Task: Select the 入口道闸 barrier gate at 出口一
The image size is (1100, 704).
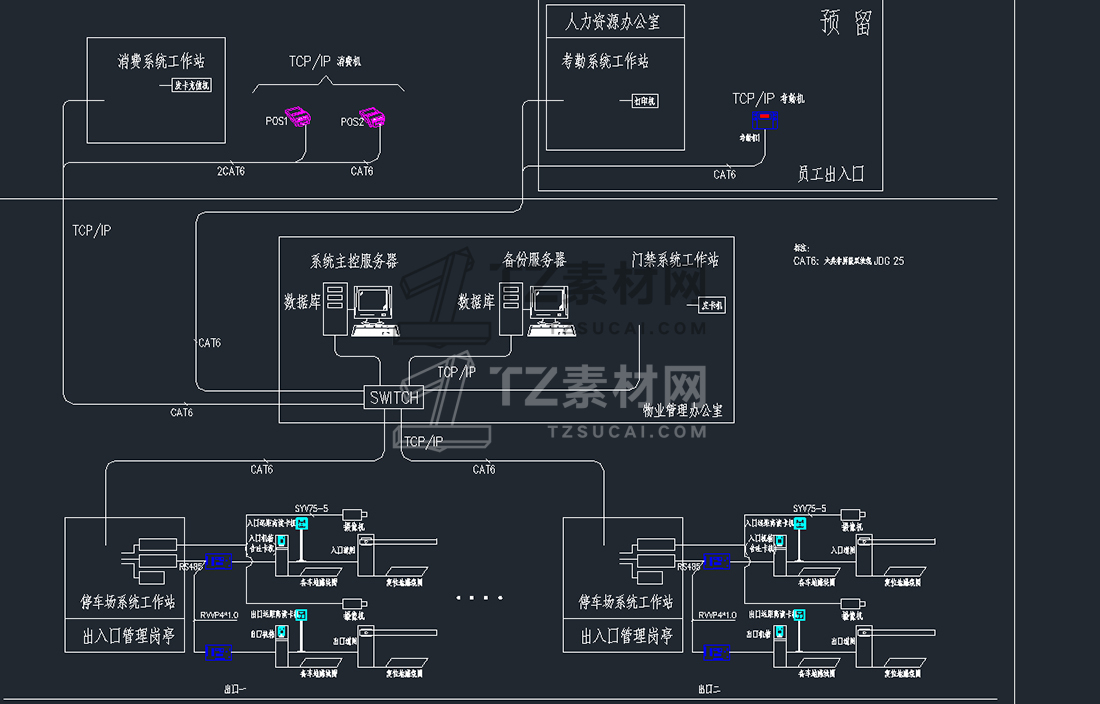Action: 396,555
